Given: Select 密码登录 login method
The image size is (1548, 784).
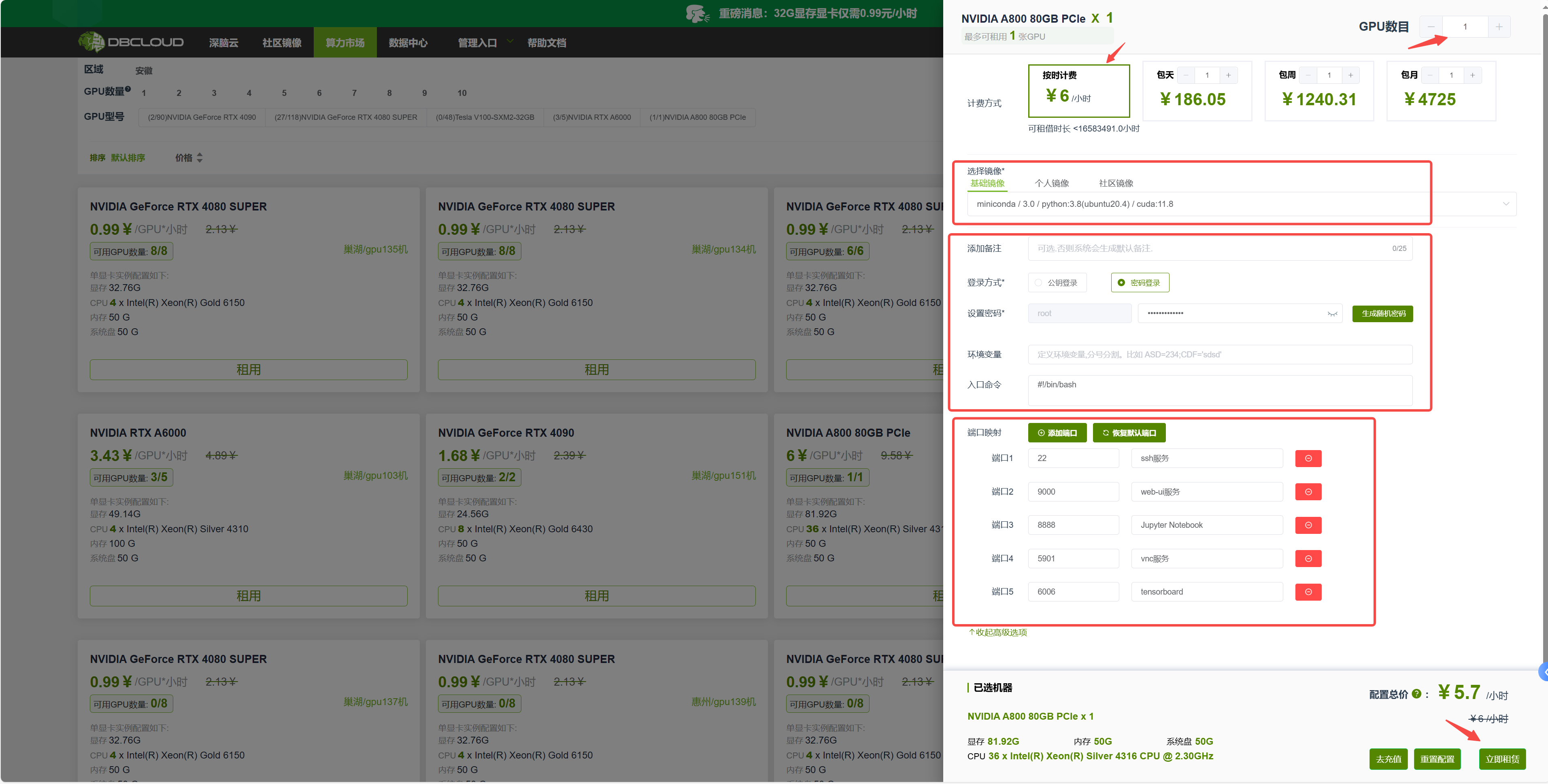Looking at the screenshot, I should click(1140, 283).
